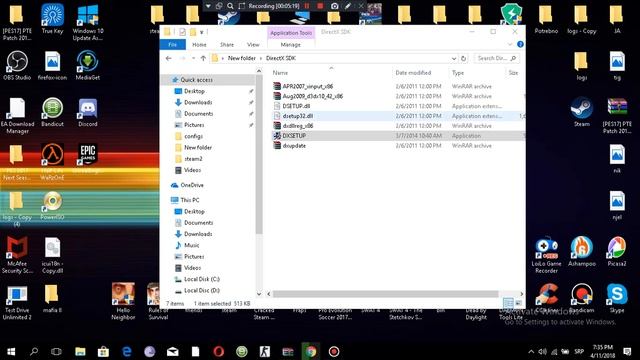The image size is (640, 360).
Task: Click the Search DirectX SDK box
Action: (496, 58)
